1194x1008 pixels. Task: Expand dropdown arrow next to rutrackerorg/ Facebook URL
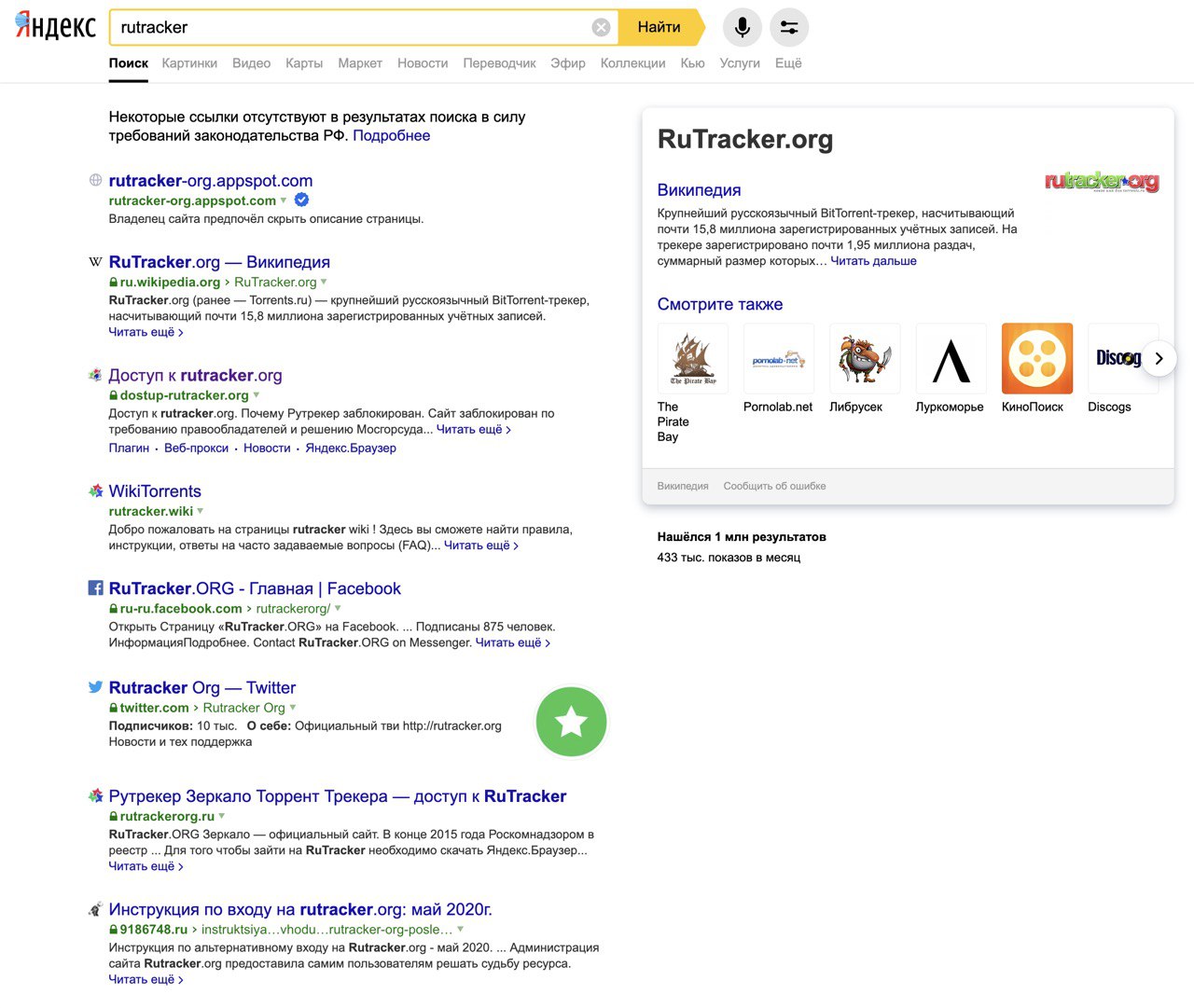coord(338,608)
